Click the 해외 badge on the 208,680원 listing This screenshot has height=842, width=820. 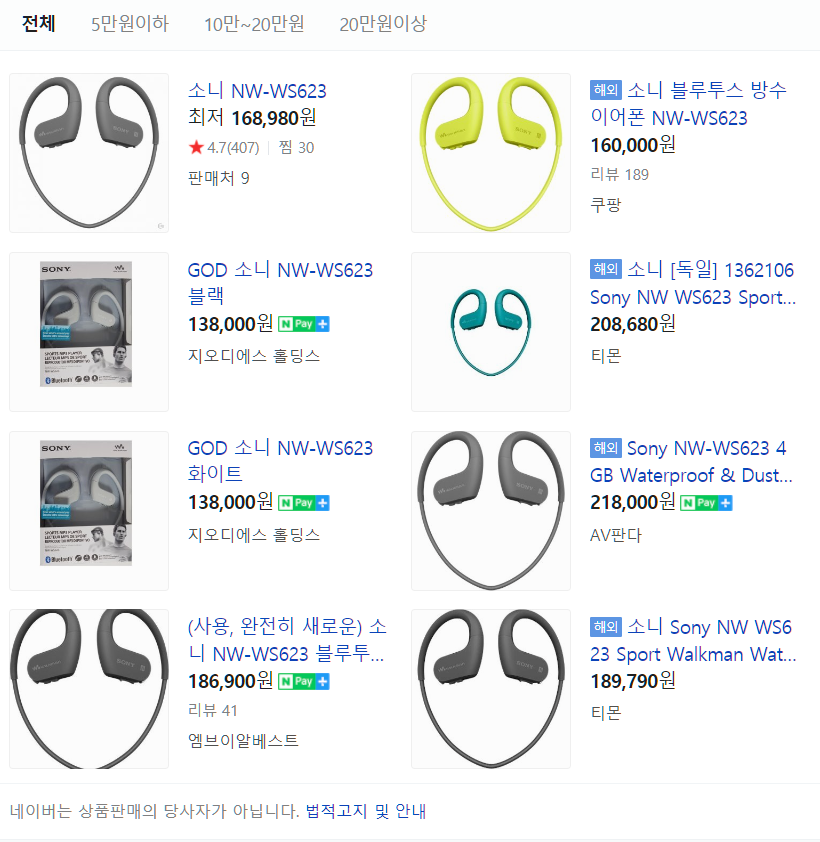click(x=606, y=268)
